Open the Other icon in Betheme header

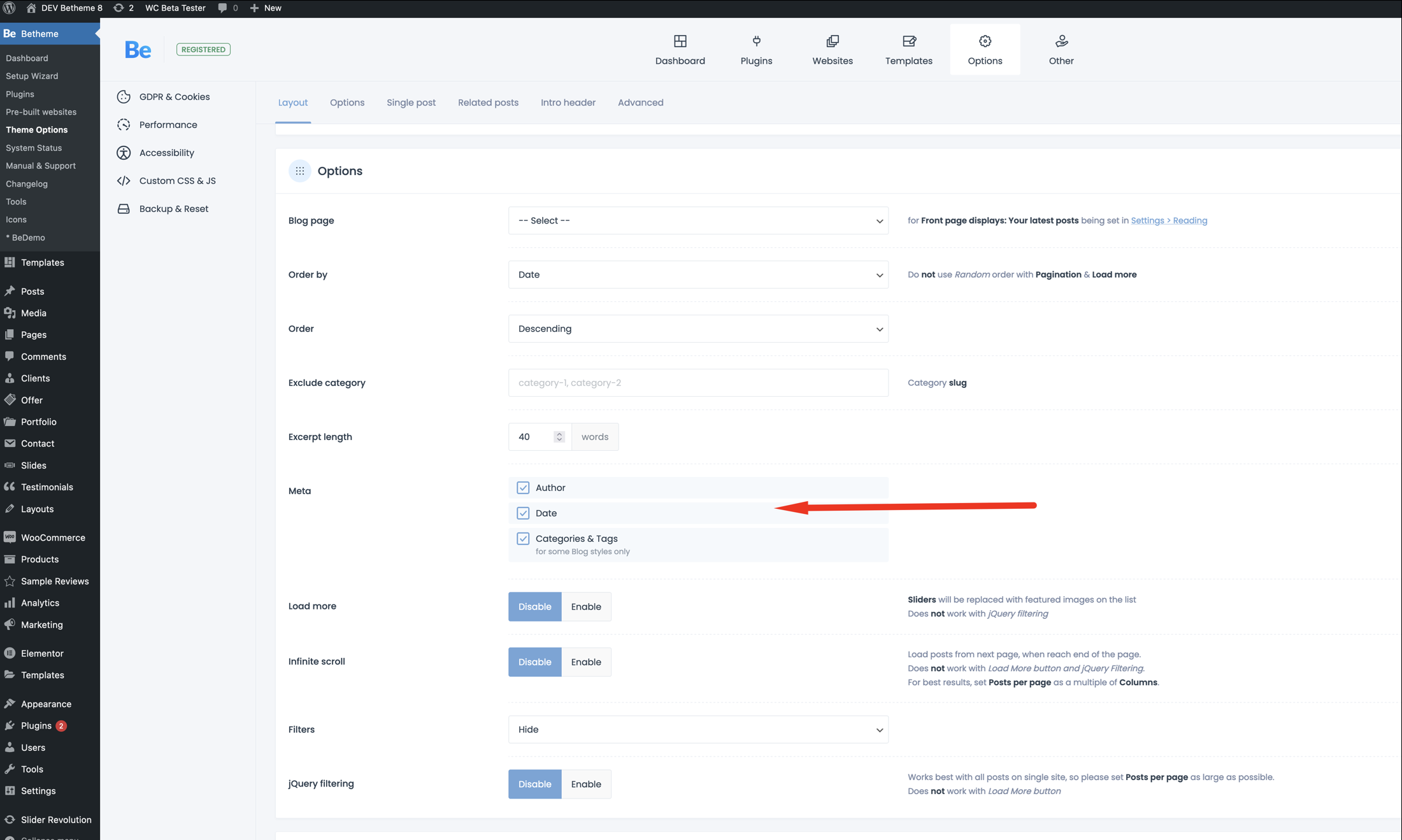click(x=1061, y=41)
